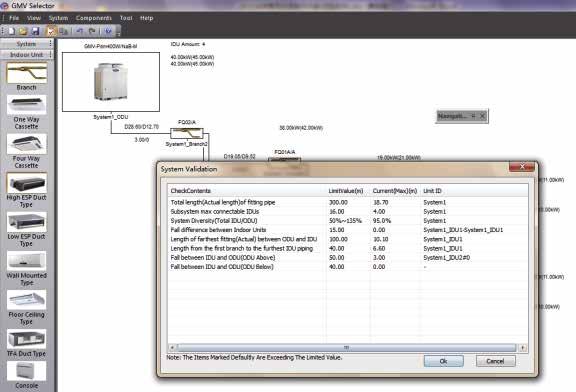Select row Length of farthest fitting(Actual) between ODU and IDU
This screenshot has height=392, width=576.
click(x=348, y=239)
